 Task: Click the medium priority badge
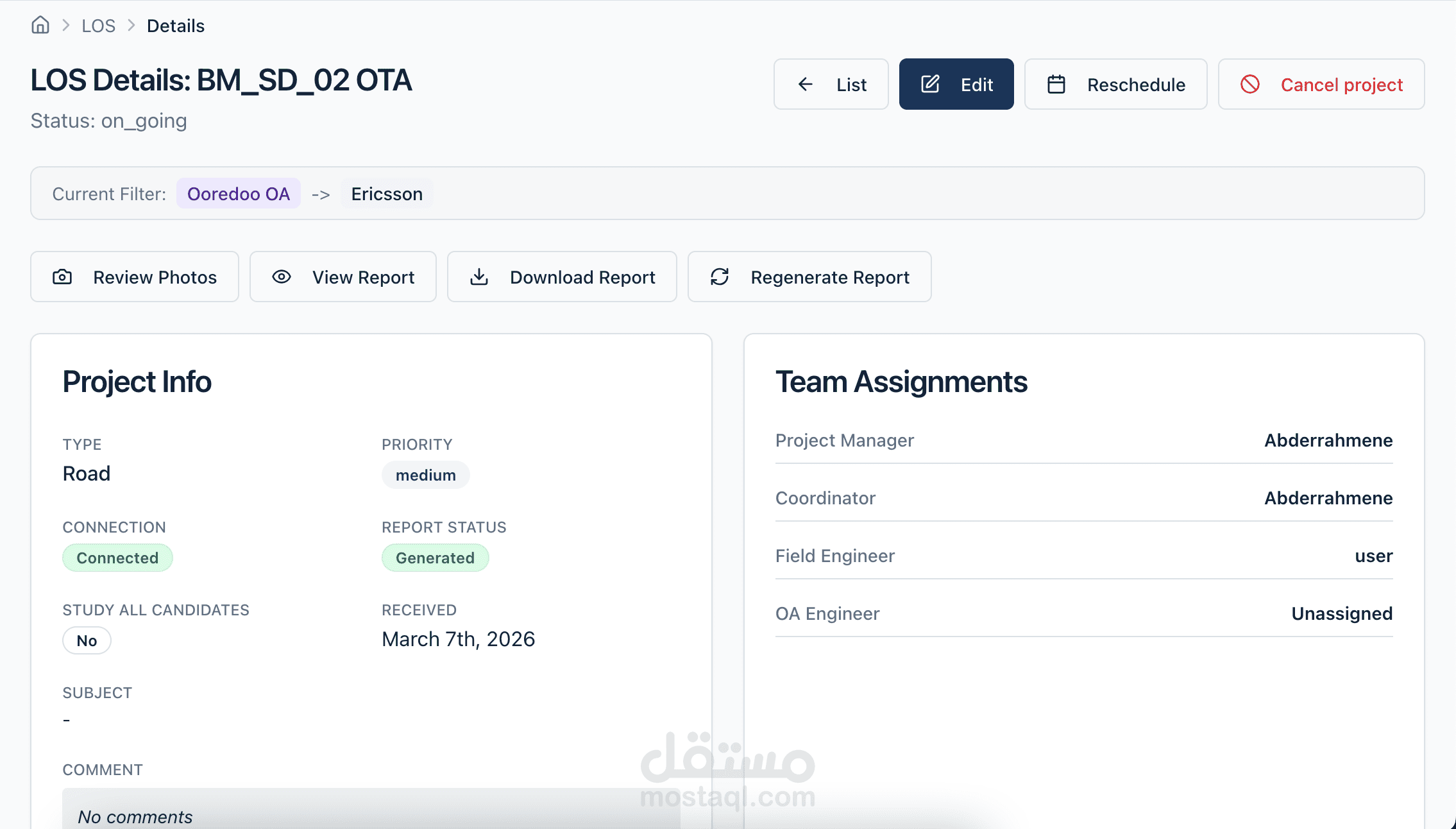(425, 475)
